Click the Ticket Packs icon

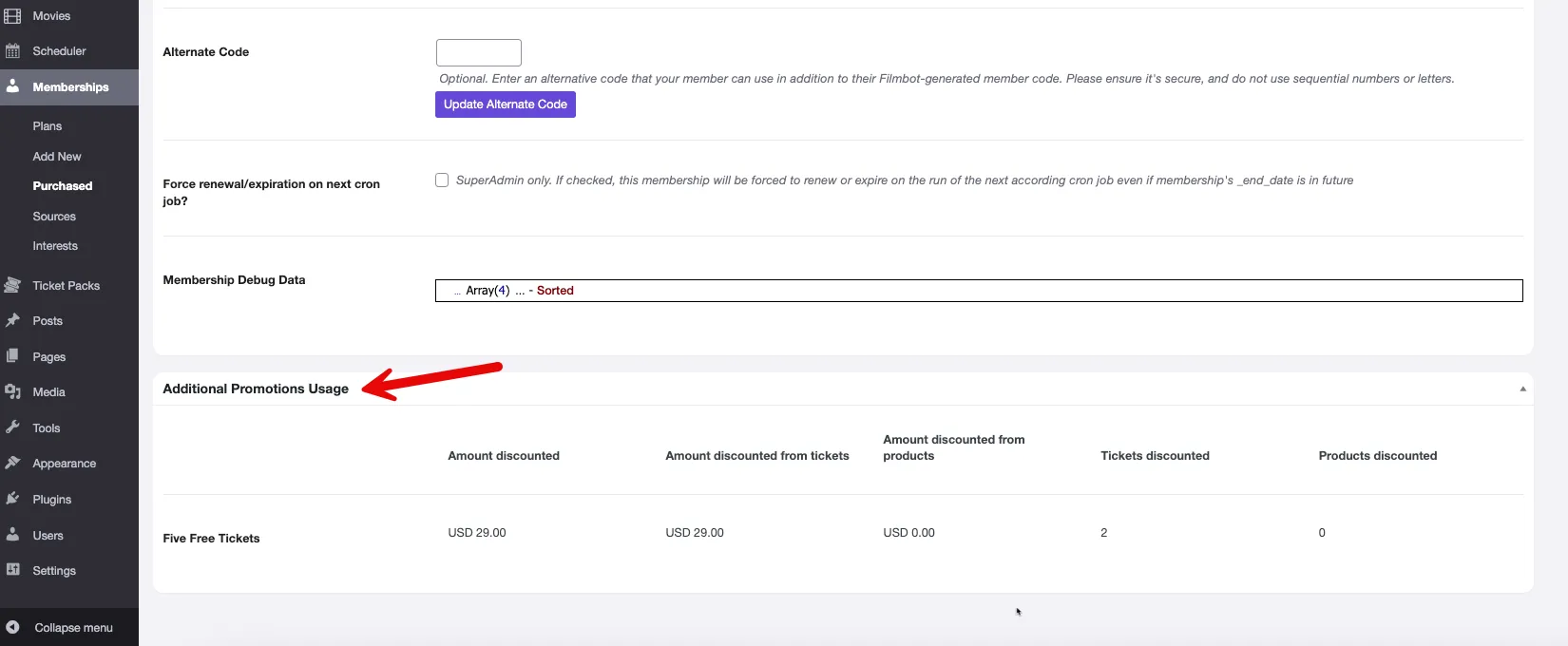click(12, 285)
